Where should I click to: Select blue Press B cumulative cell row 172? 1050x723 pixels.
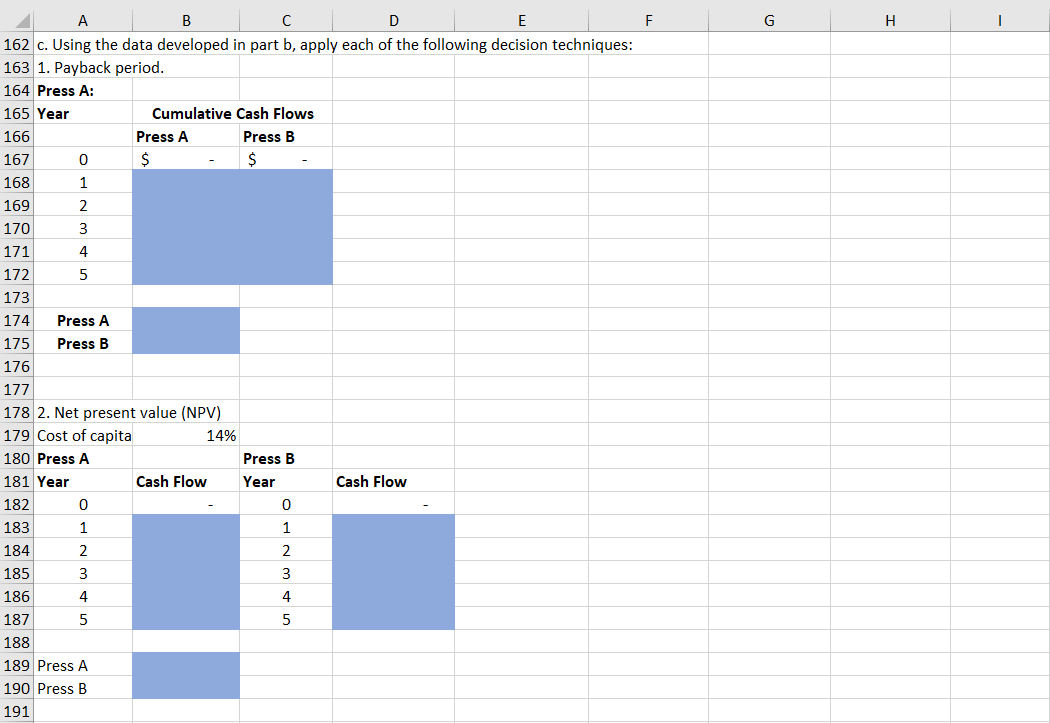click(286, 274)
